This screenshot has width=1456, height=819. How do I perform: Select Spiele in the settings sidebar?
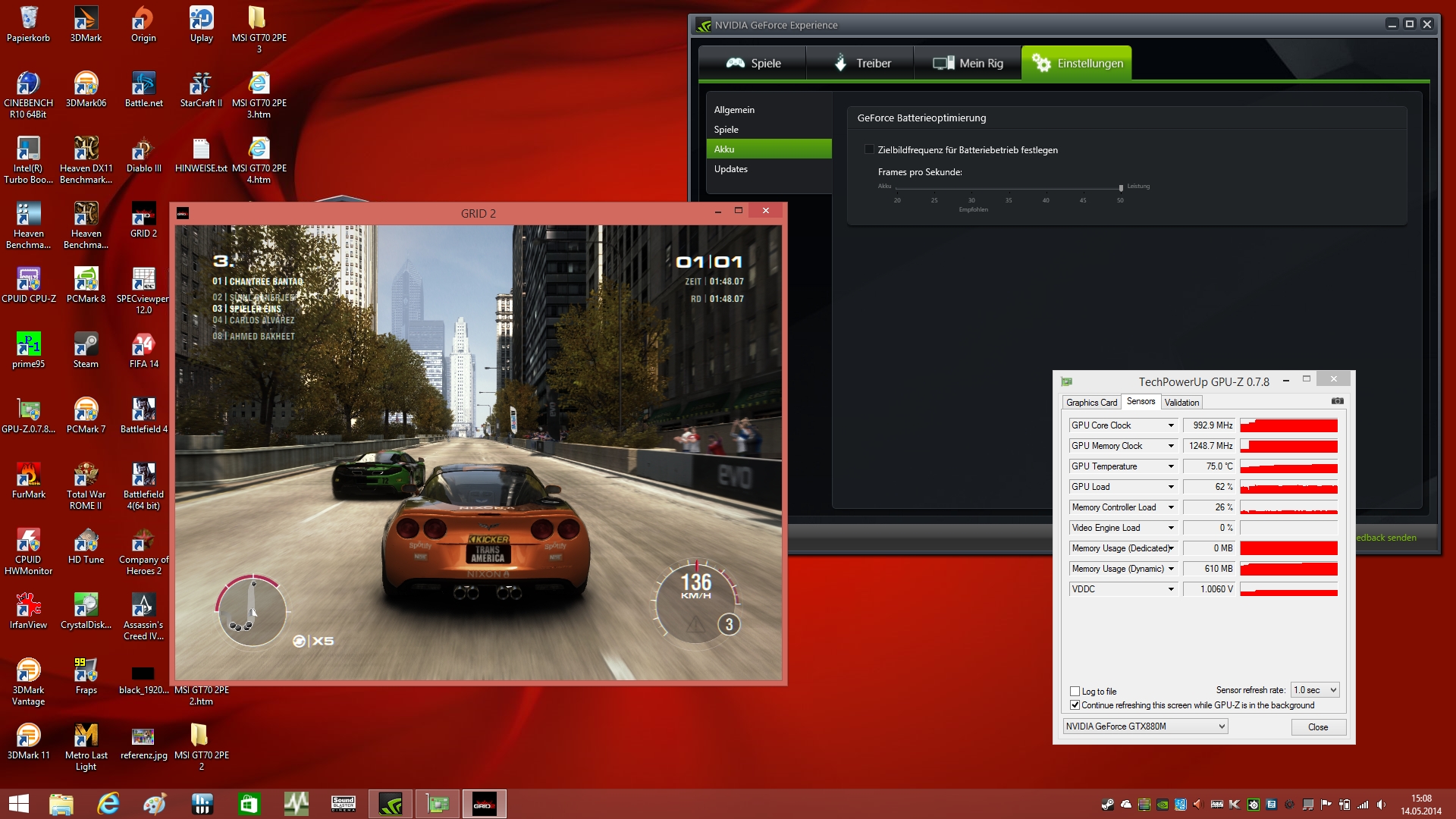(x=769, y=130)
